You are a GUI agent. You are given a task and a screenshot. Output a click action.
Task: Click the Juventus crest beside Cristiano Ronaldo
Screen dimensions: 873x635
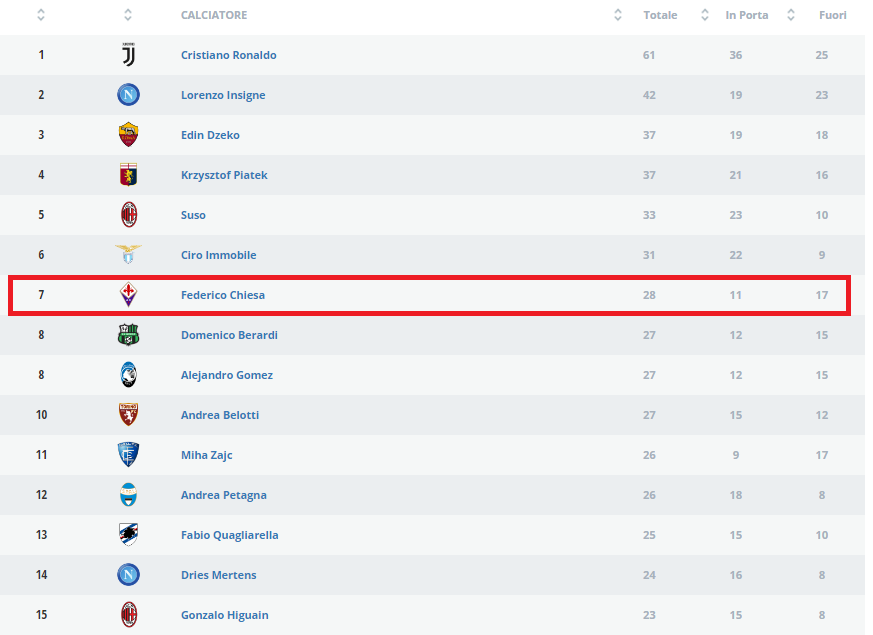click(129, 55)
